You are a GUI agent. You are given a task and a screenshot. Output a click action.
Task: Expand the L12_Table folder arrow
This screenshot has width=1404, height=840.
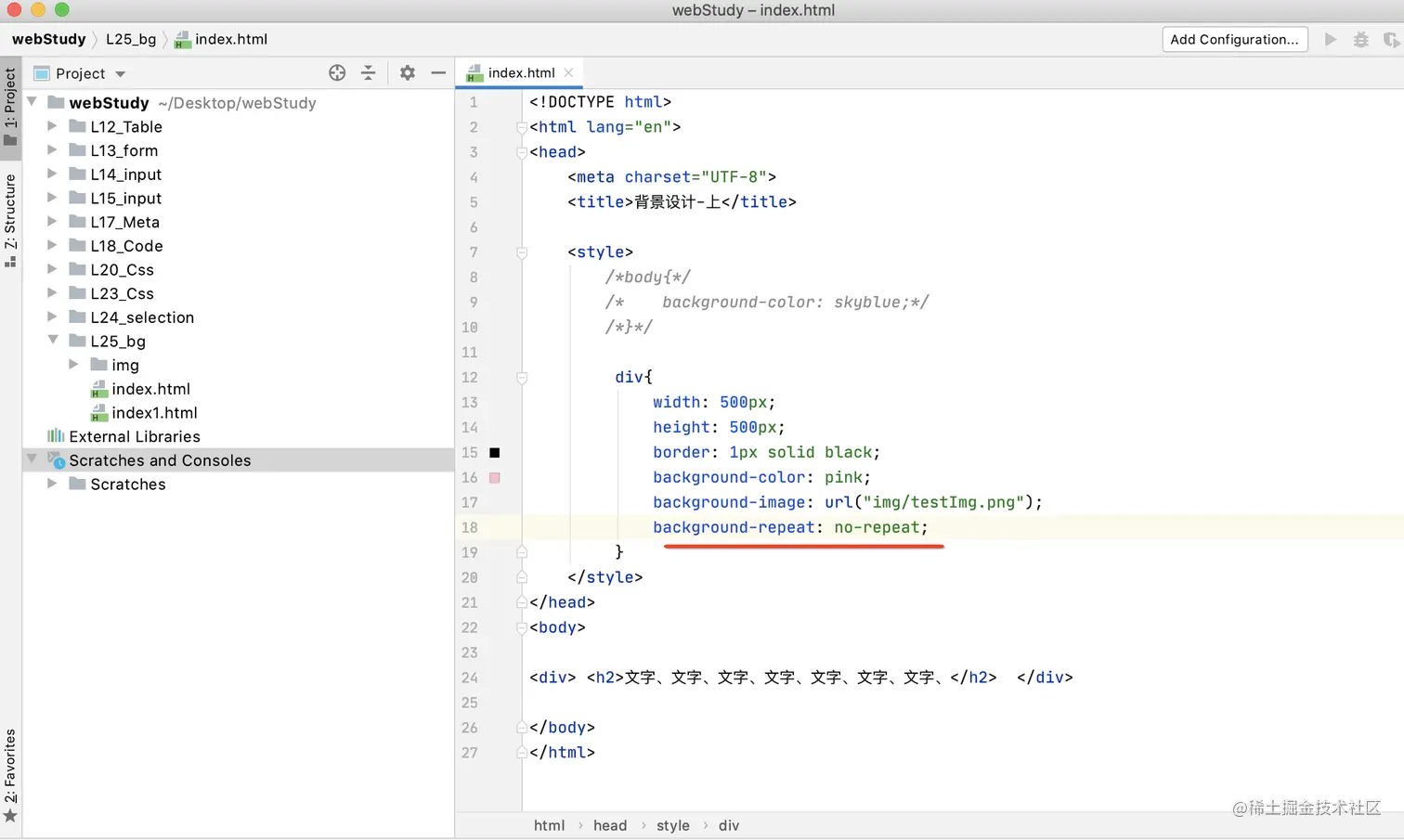(x=52, y=126)
